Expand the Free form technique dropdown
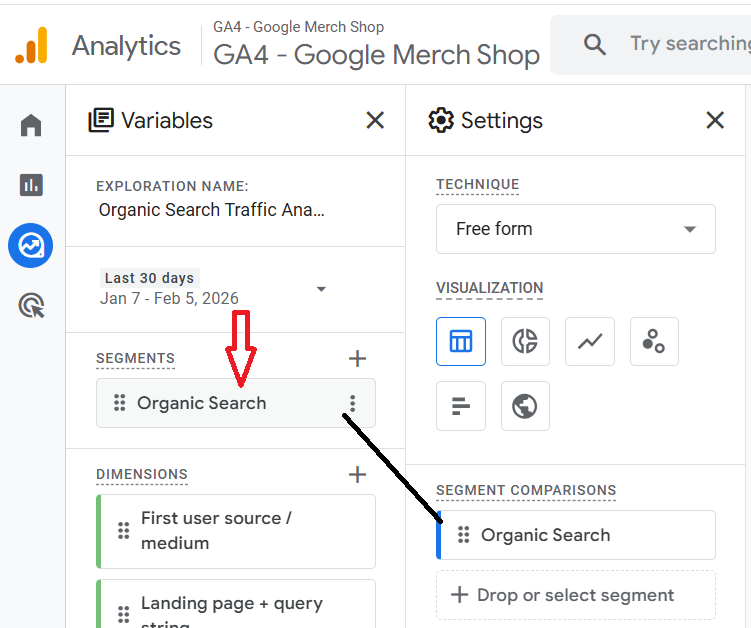 pyautogui.click(x=576, y=229)
